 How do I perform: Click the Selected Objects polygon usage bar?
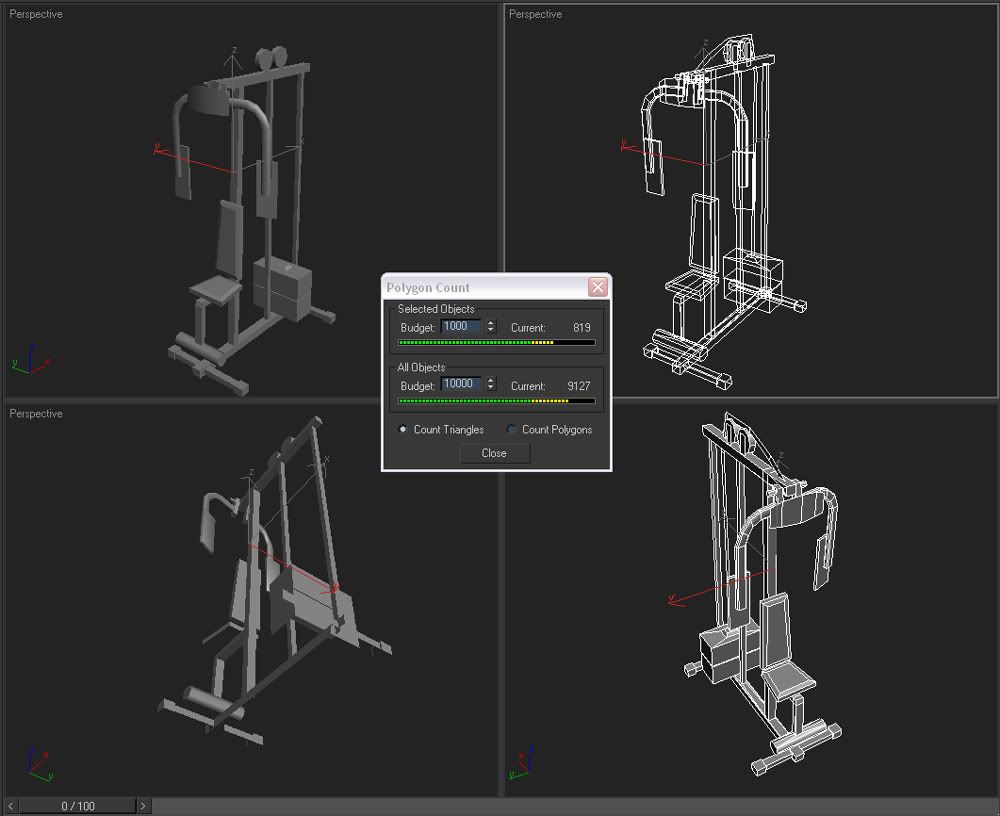(496, 343)
